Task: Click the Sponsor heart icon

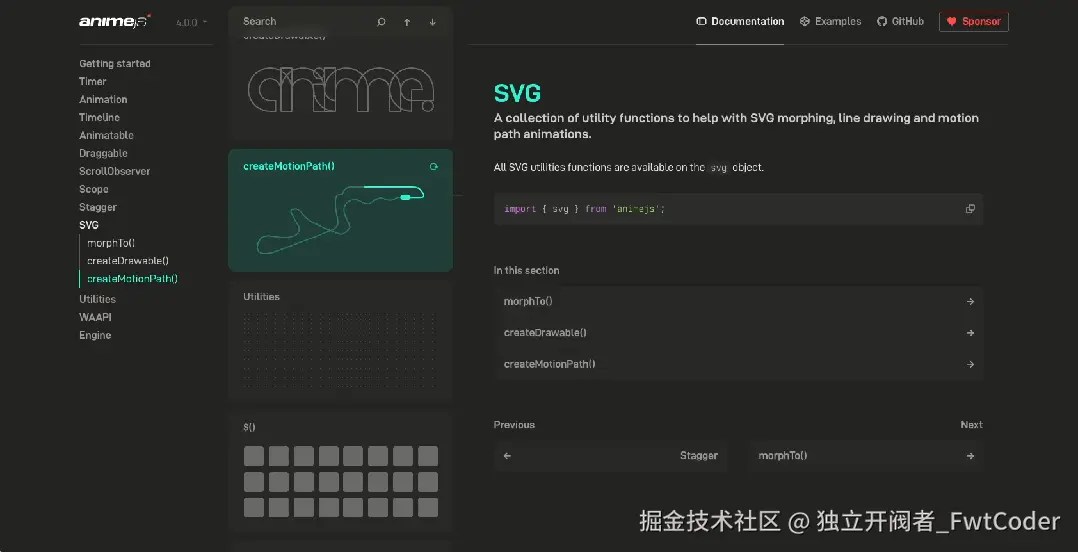Action: tap(952, 21)
